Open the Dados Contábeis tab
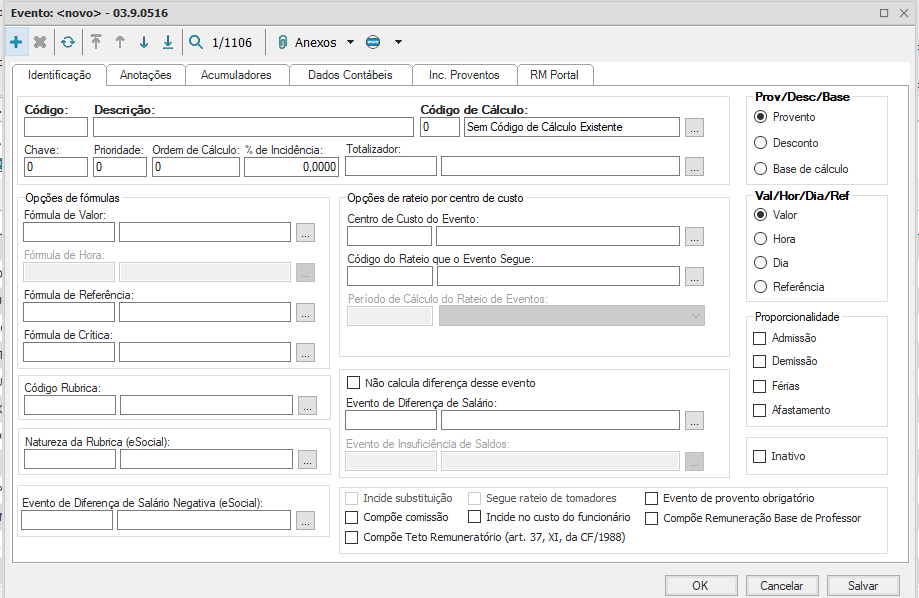Viewport: 919px width, 598px height. [350, 75]
